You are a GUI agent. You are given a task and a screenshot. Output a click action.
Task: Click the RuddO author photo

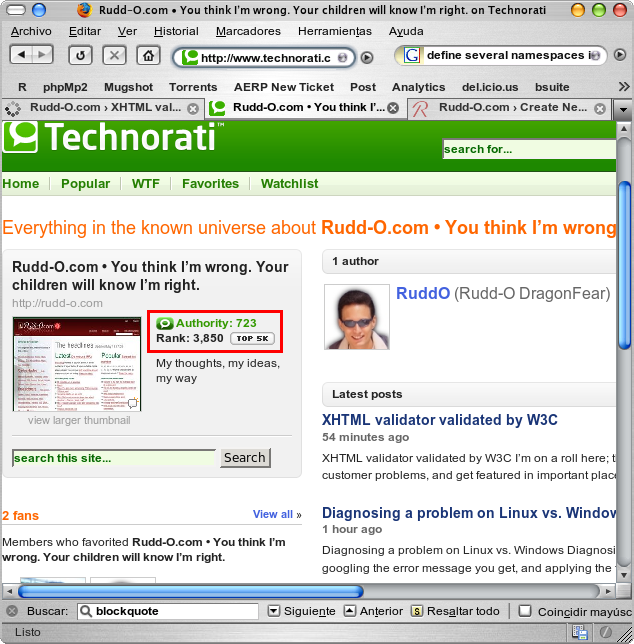pos(357,317)
